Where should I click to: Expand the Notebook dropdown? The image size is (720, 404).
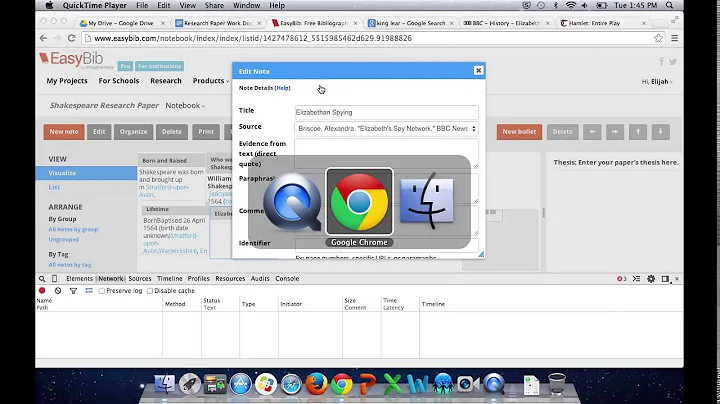coord(185,106)
